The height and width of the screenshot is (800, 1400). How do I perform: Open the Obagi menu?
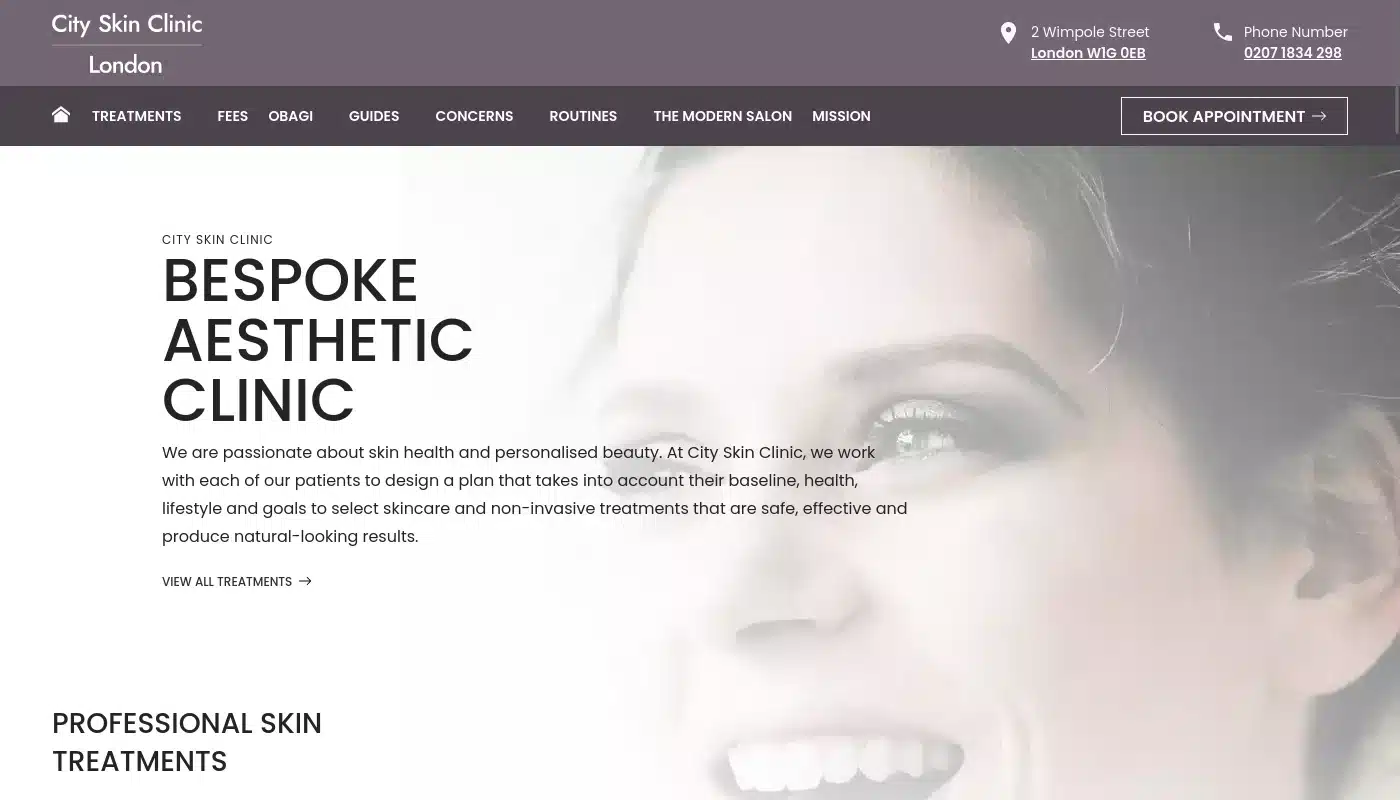pos(290,116)
